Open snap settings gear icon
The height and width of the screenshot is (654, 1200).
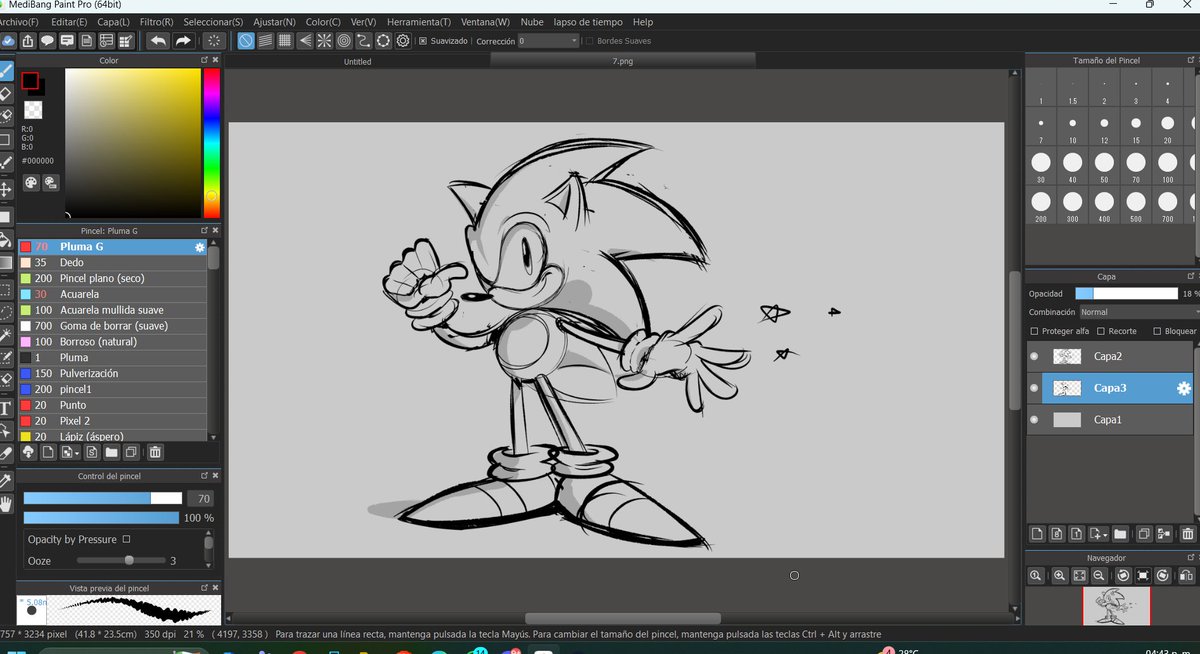coord(403,41)
